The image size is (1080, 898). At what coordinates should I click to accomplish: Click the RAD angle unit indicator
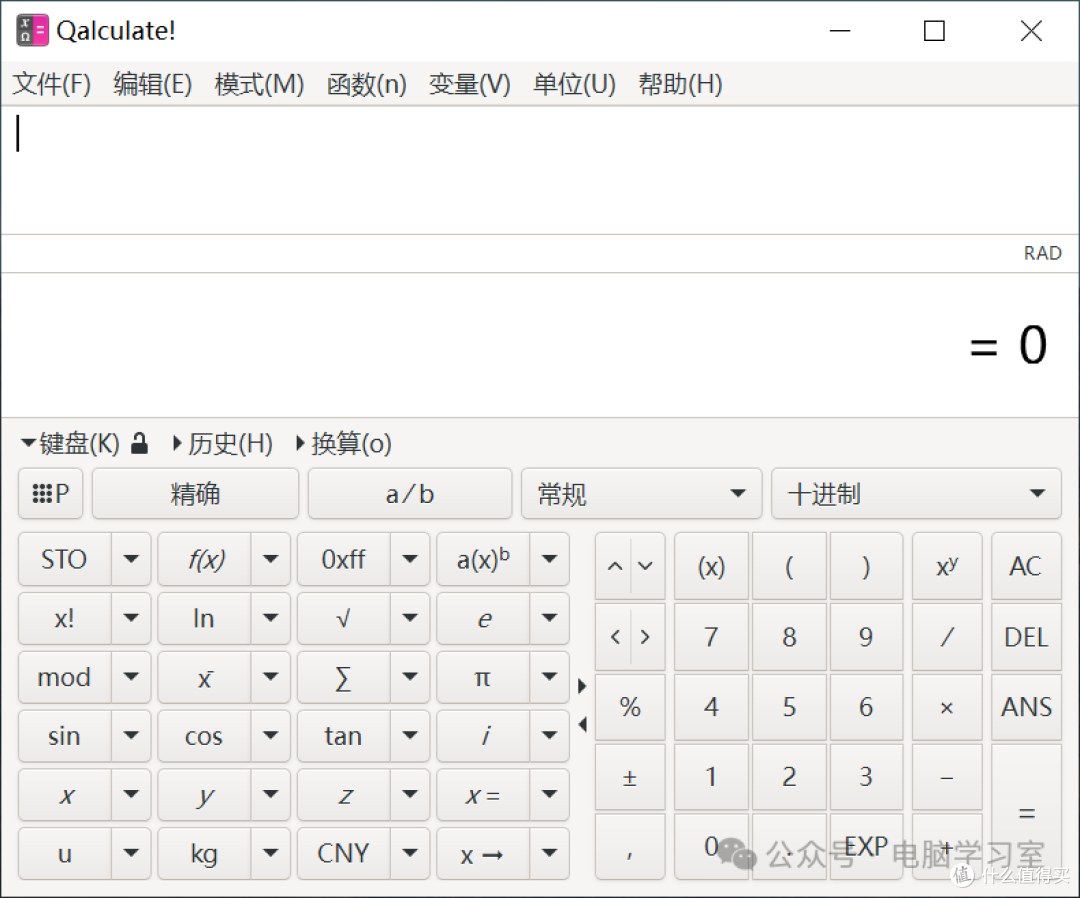tap(1042, 253)
